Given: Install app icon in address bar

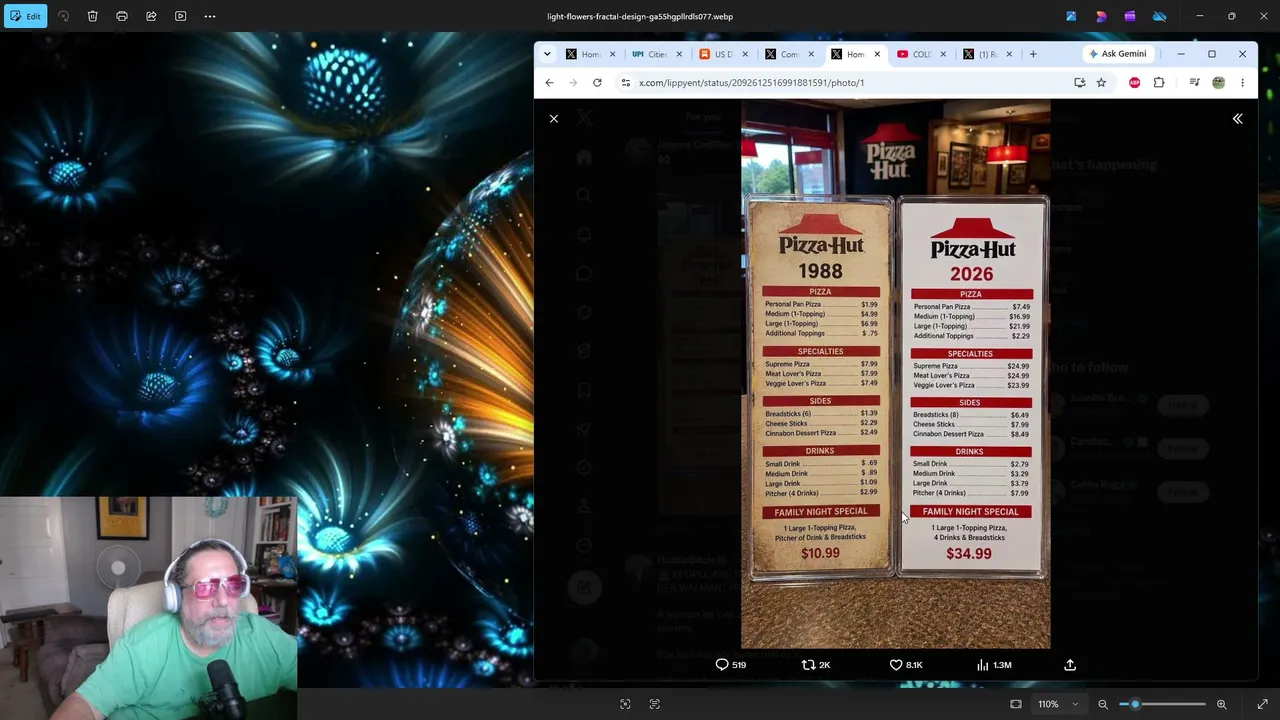Looking at the screenshot, I should click(1079, 83).
